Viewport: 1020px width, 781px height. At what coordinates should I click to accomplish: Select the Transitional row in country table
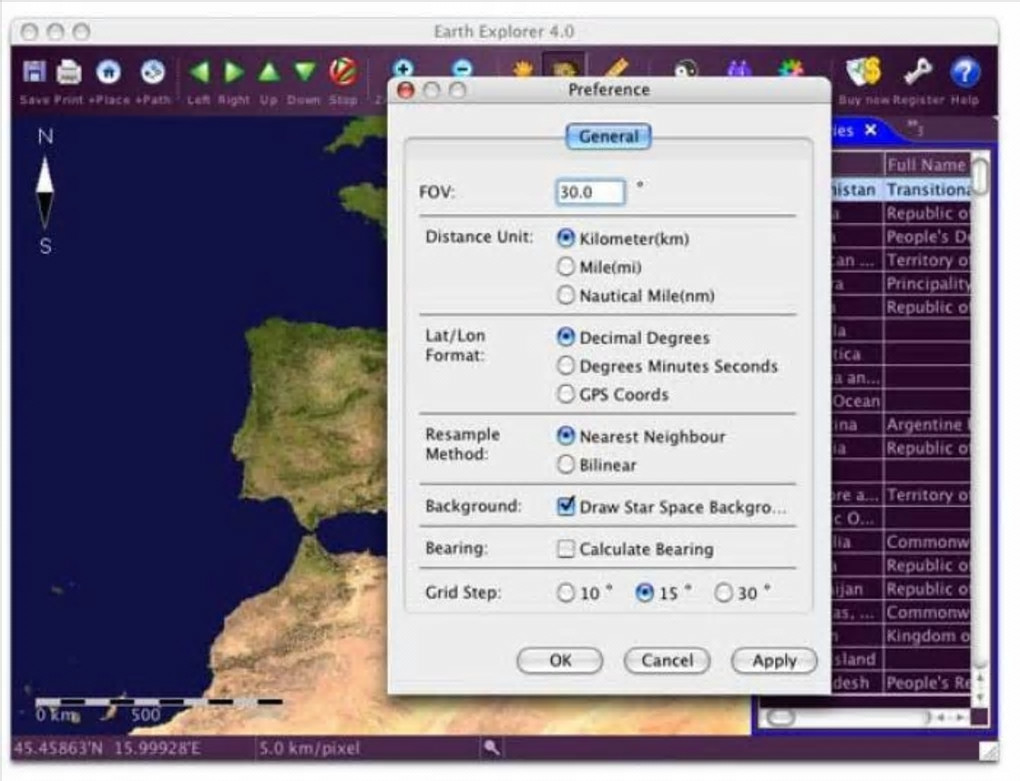(x=902, y=190)
